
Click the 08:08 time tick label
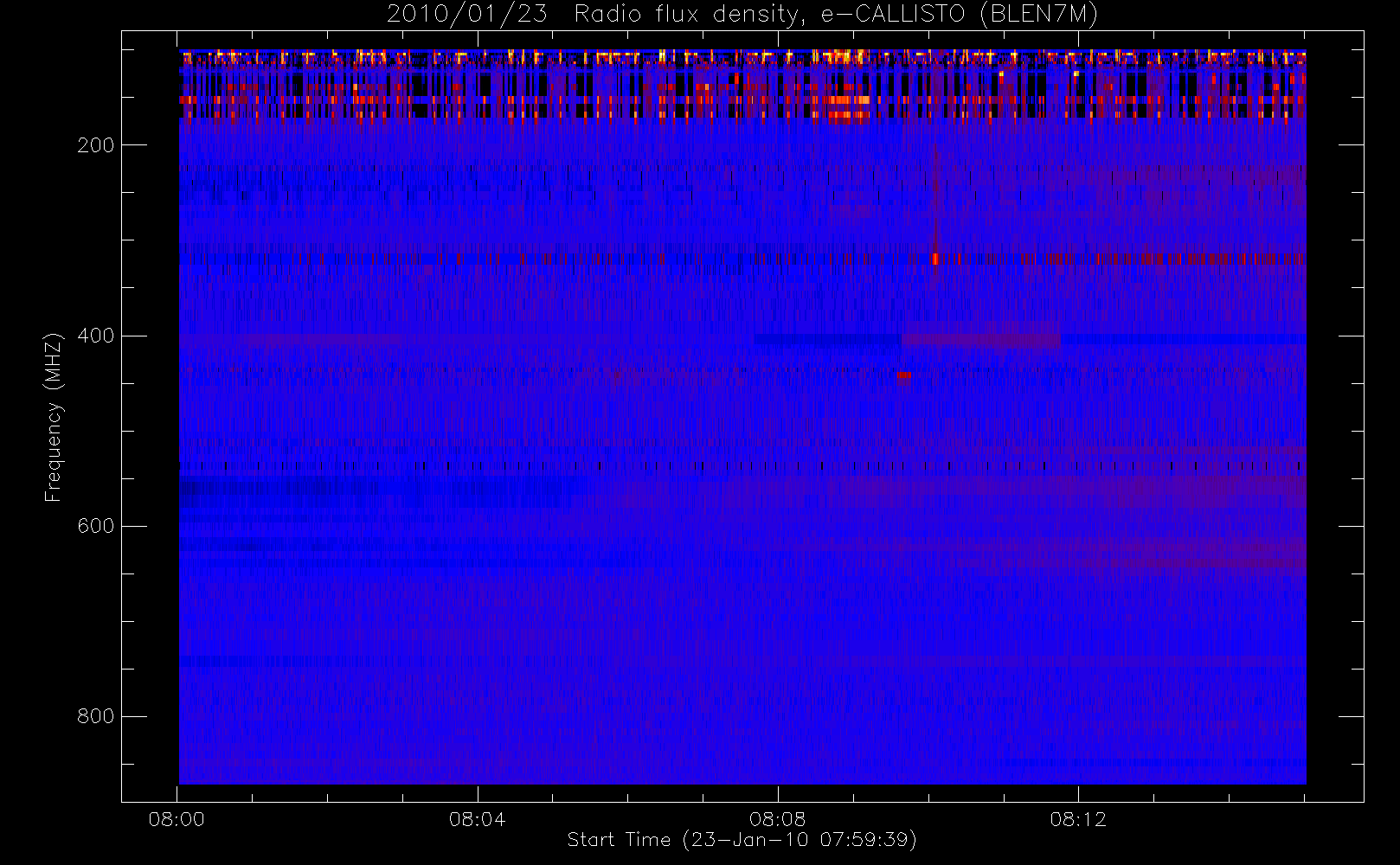tap(777, 819)
